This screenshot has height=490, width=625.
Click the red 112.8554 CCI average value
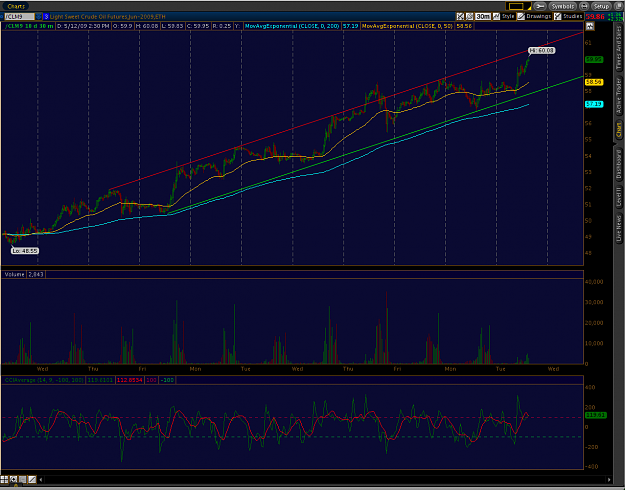tap(128, 380)
